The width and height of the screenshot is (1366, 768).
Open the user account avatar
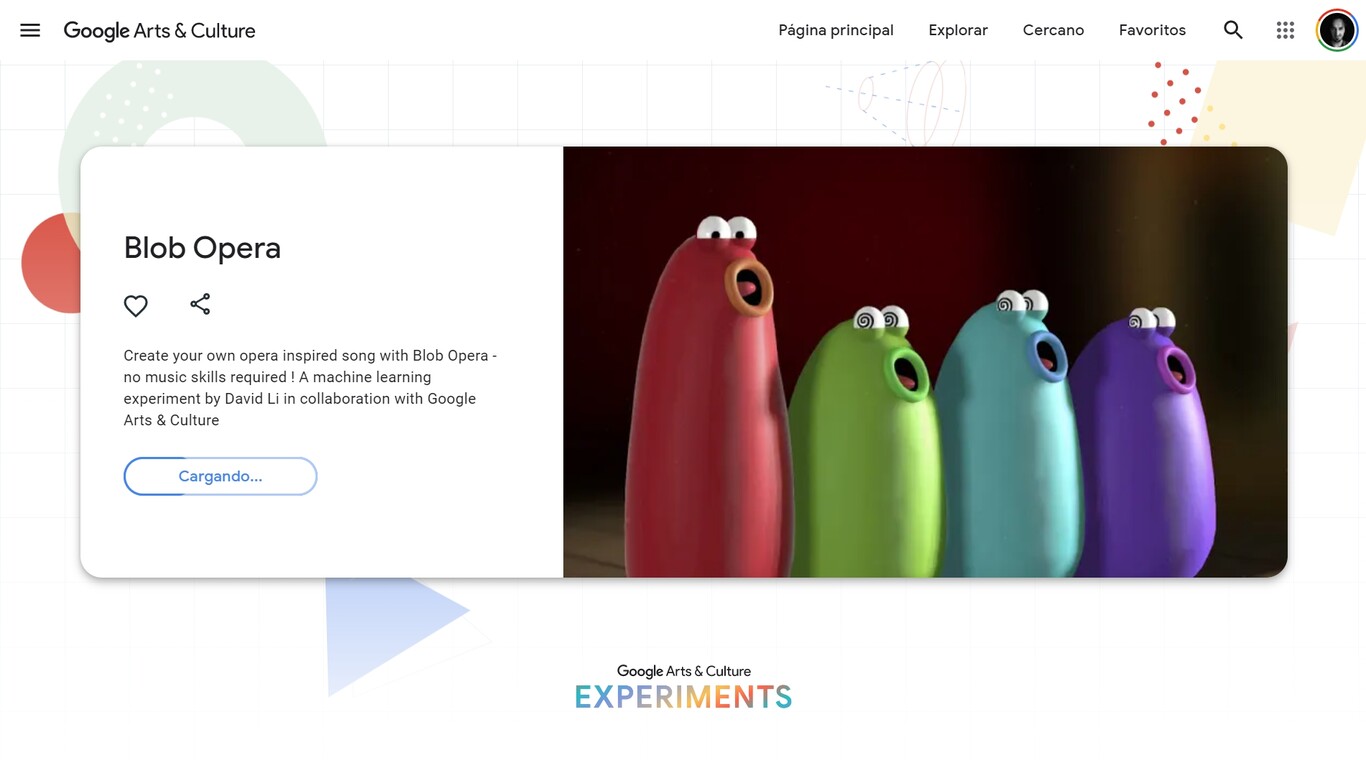1337,30
